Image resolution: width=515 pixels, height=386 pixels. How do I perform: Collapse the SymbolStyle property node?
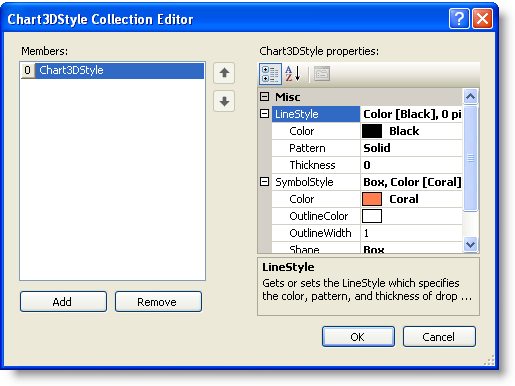click(x=264, y=182)
